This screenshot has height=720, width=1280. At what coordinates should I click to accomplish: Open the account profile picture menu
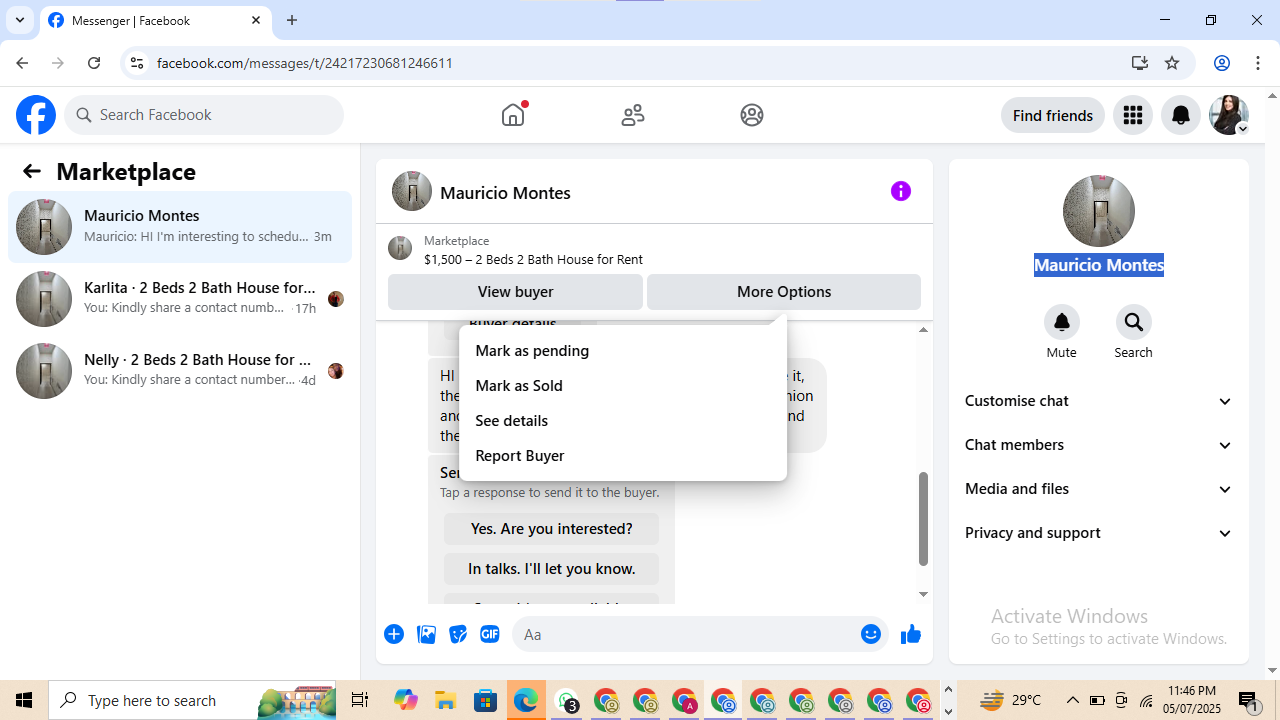pyautogui.click(x=1229, y=115)
